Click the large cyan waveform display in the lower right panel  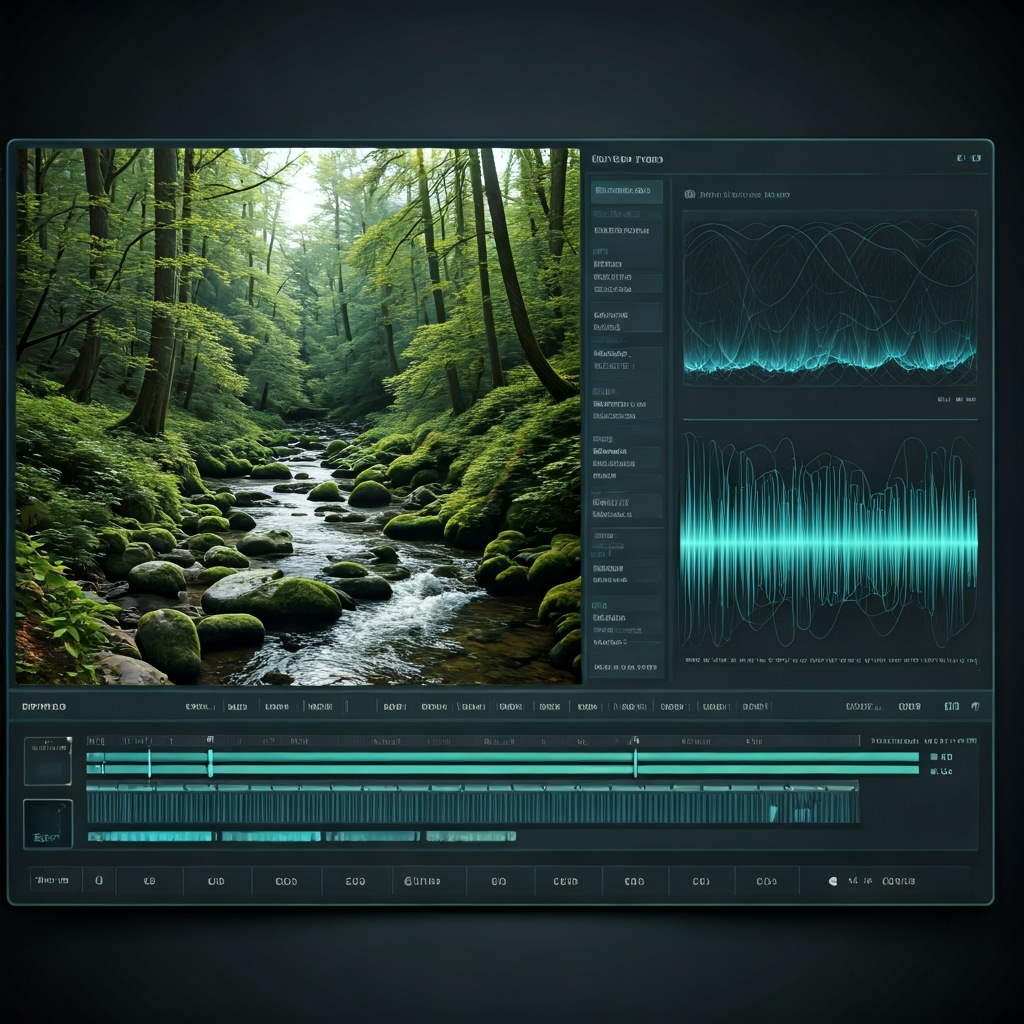tap(829, 540)
